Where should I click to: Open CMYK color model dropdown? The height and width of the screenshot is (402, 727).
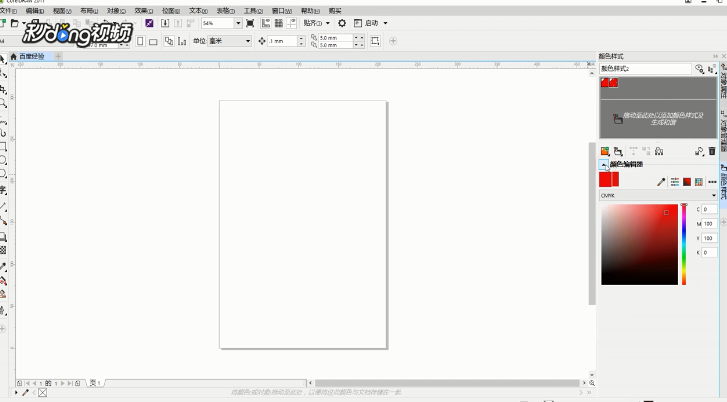658,195
